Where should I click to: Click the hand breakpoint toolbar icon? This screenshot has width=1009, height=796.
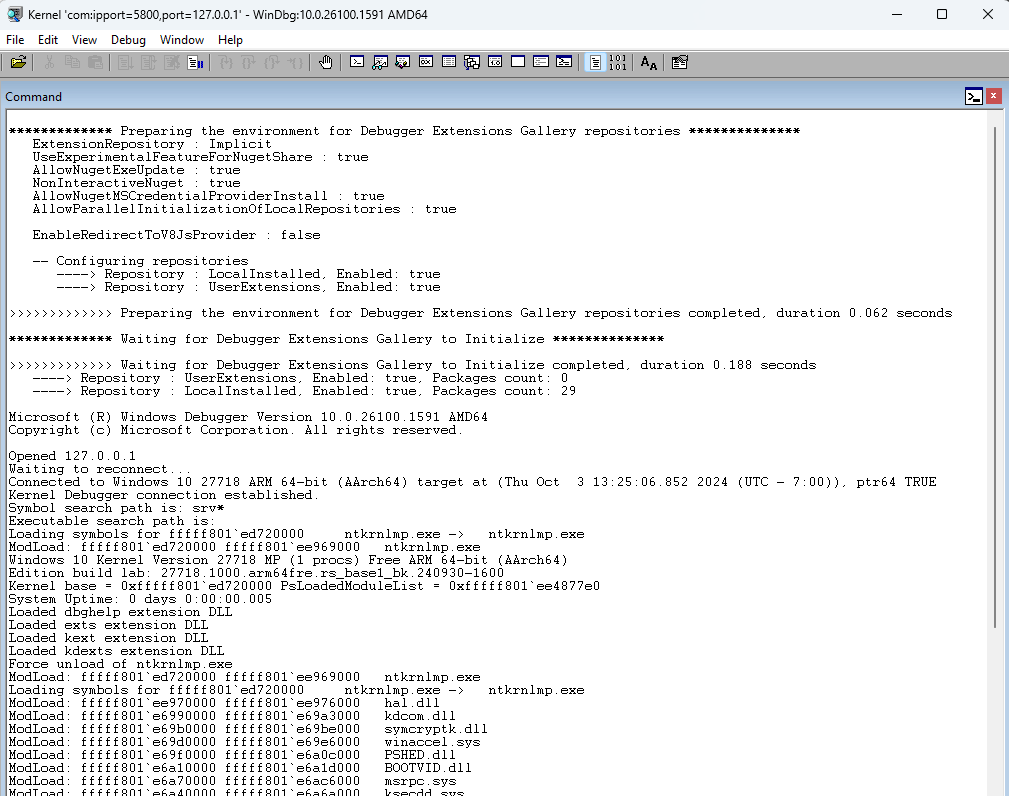coord(326,62)
